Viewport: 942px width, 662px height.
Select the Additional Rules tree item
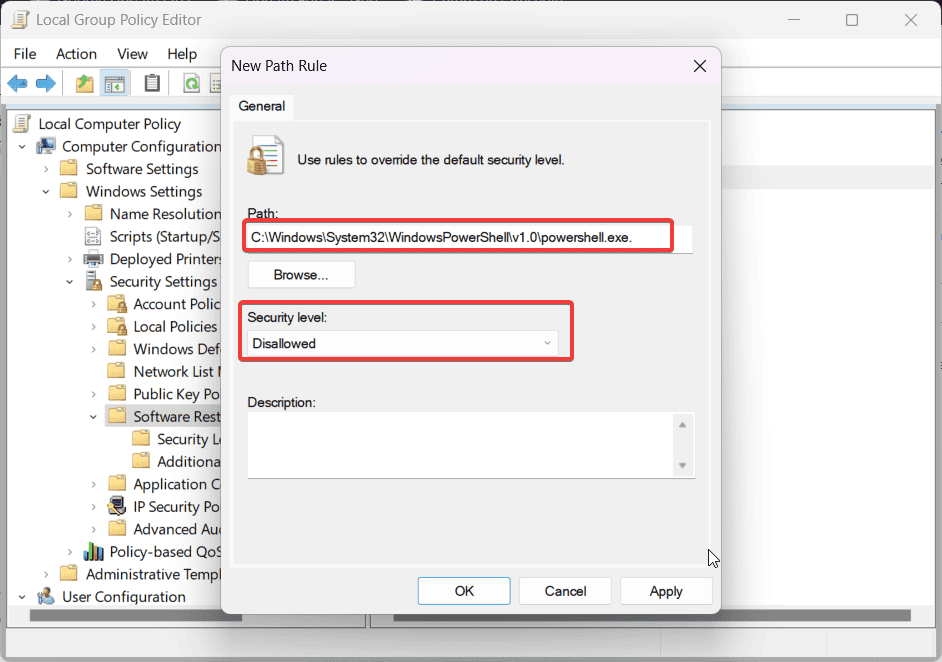pyautogui.click(x=189, y=461)
